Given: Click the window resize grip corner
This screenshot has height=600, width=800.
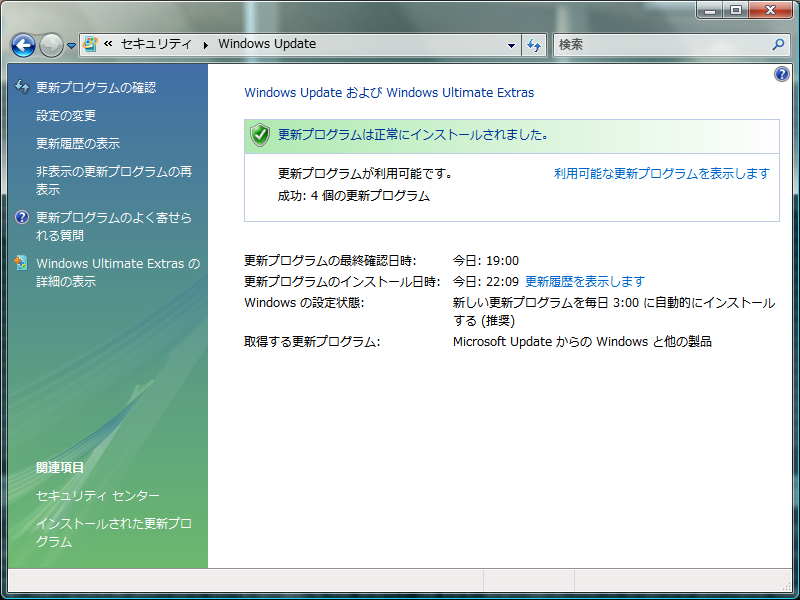Looking at the screenshot, I should pos(786,586).
